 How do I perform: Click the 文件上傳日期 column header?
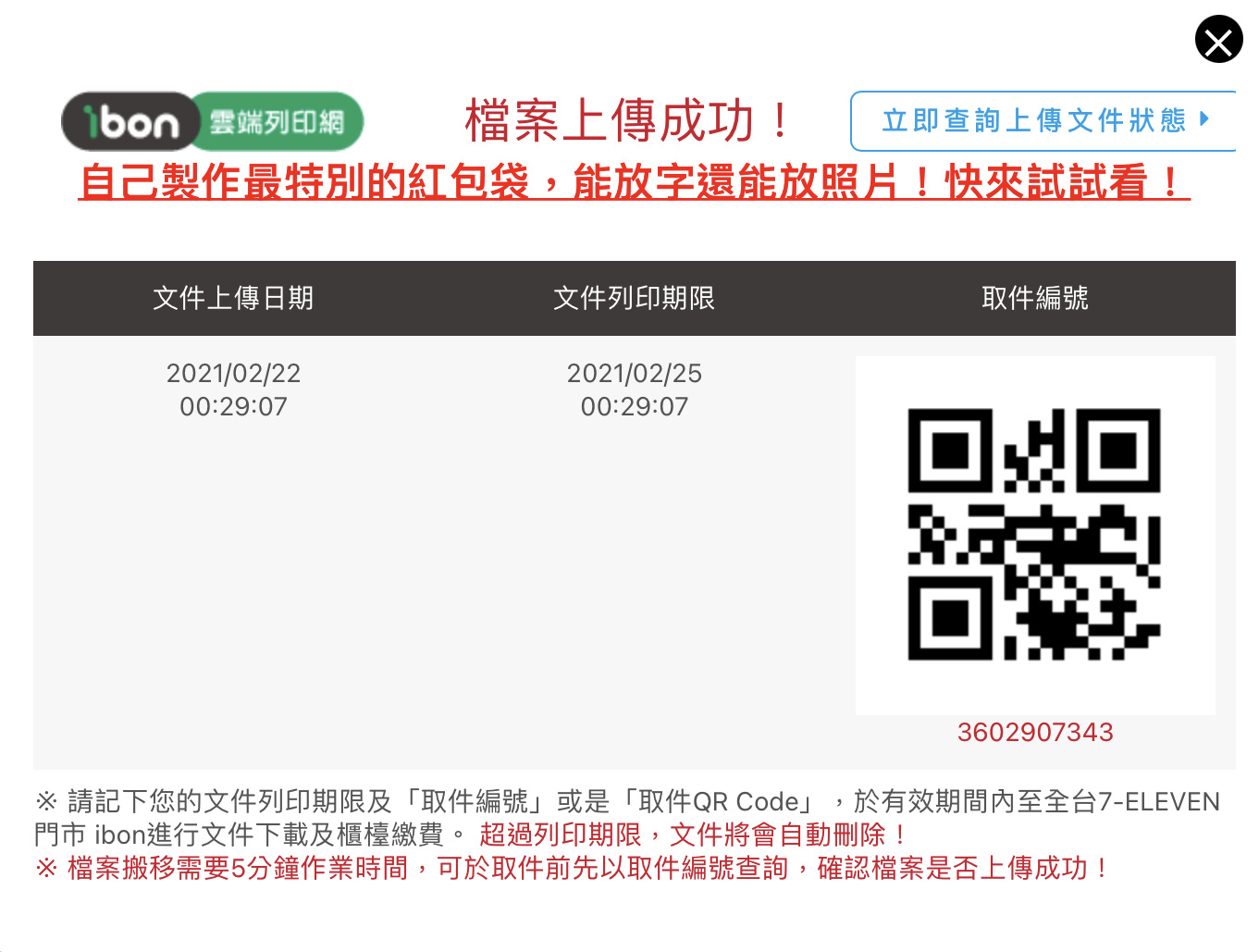[x=233, y=298]
